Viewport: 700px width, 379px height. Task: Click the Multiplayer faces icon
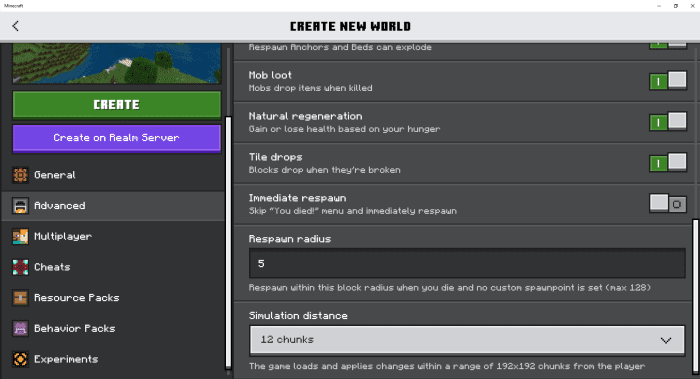[x=20, y=237]
